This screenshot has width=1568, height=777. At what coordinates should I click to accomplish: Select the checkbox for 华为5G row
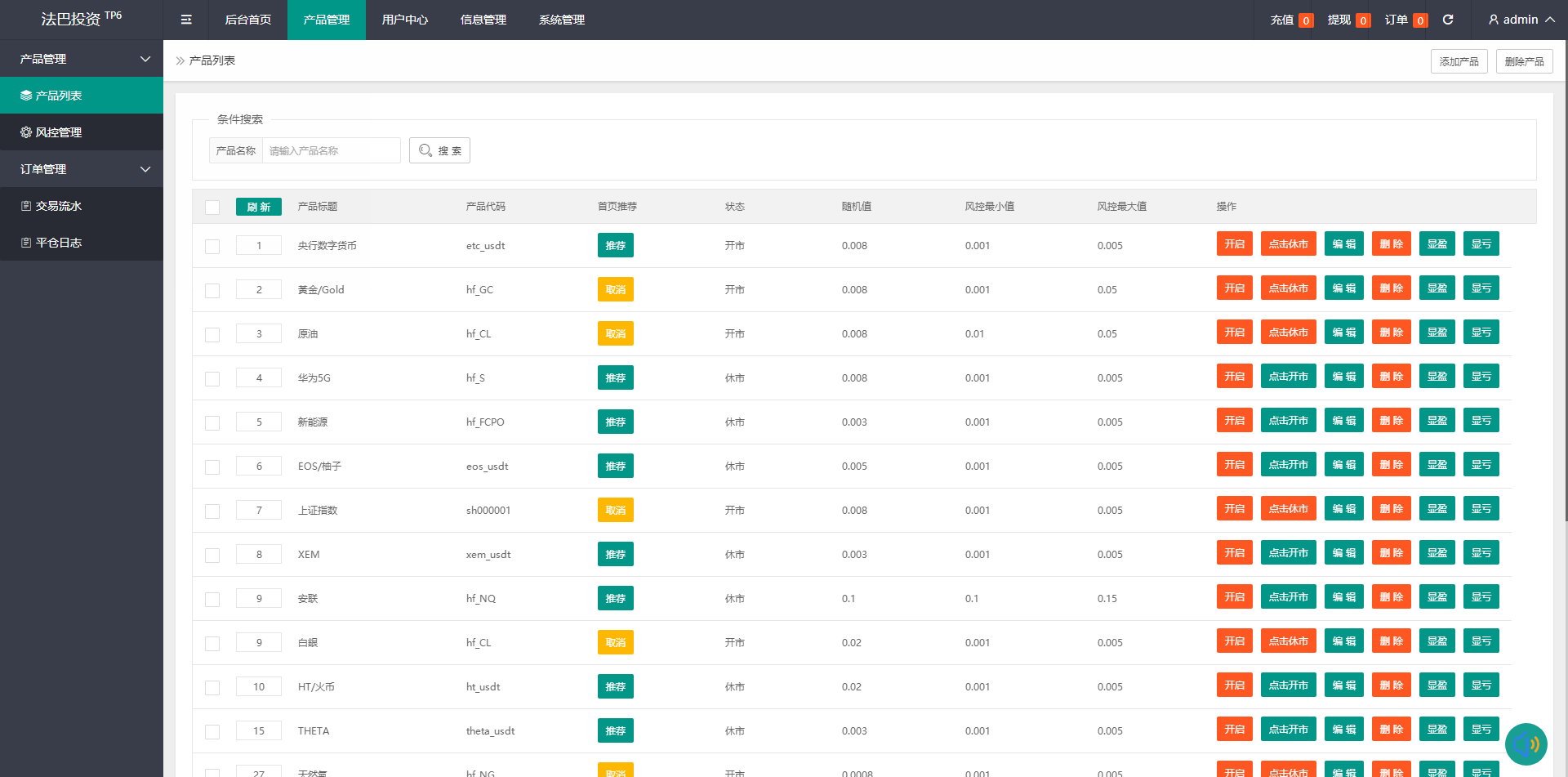212,379
